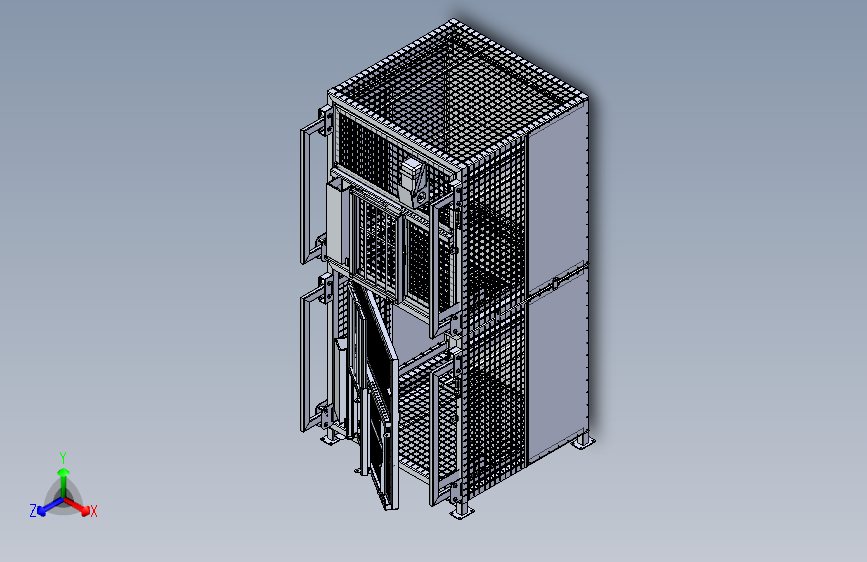Select the motor unit on upper front frame
This screenshot has height=562, width=867.
click(x=413, y=181)
